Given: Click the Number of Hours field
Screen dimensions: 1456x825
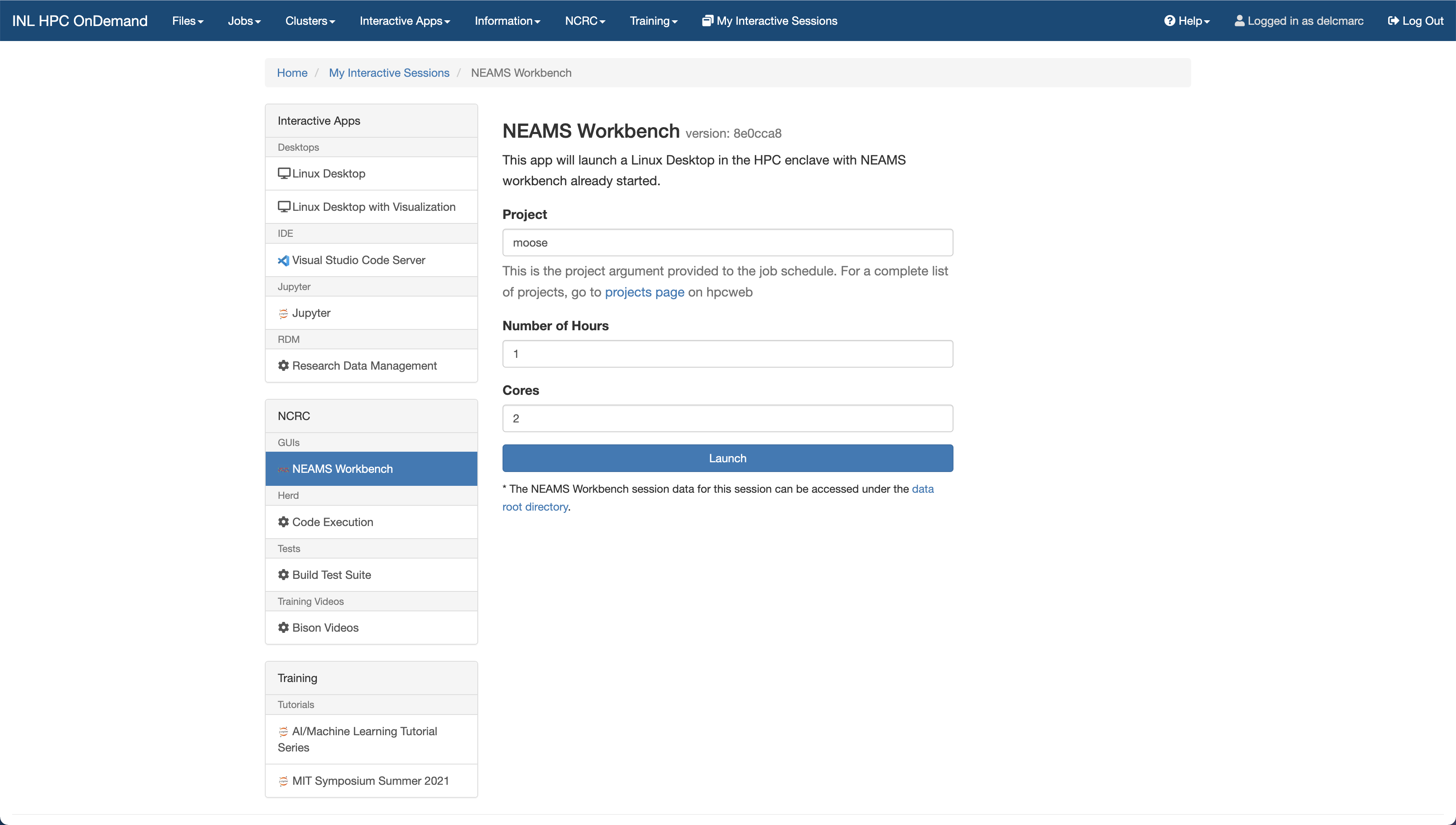Looking at the screenshot, I should [728, 353].
